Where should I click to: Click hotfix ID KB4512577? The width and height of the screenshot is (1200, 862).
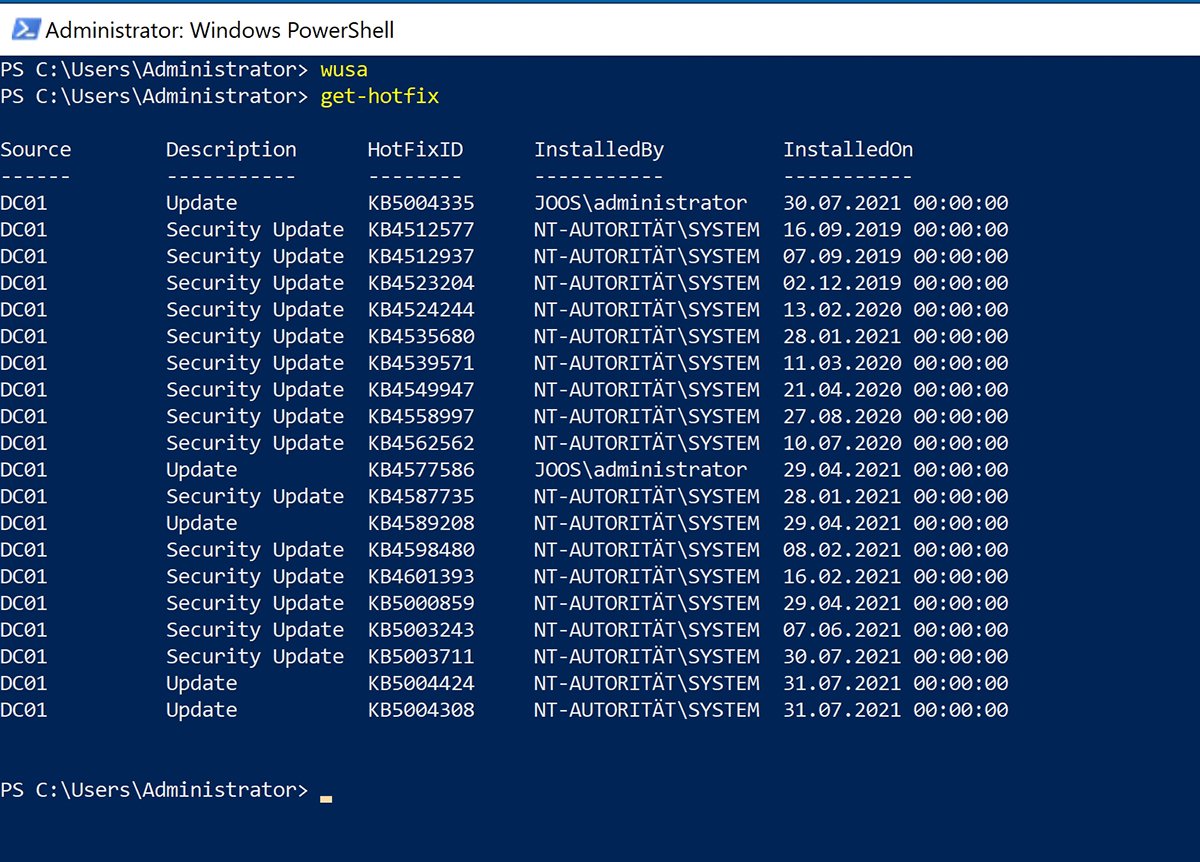(x=421, y=230)
